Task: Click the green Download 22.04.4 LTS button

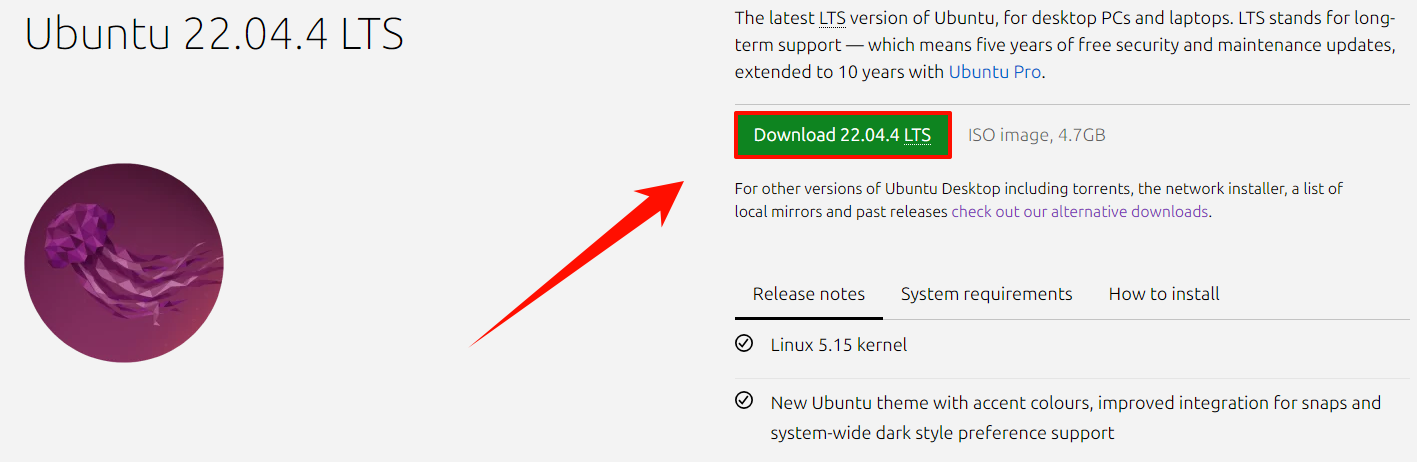Action: click(x=842, y=135)
